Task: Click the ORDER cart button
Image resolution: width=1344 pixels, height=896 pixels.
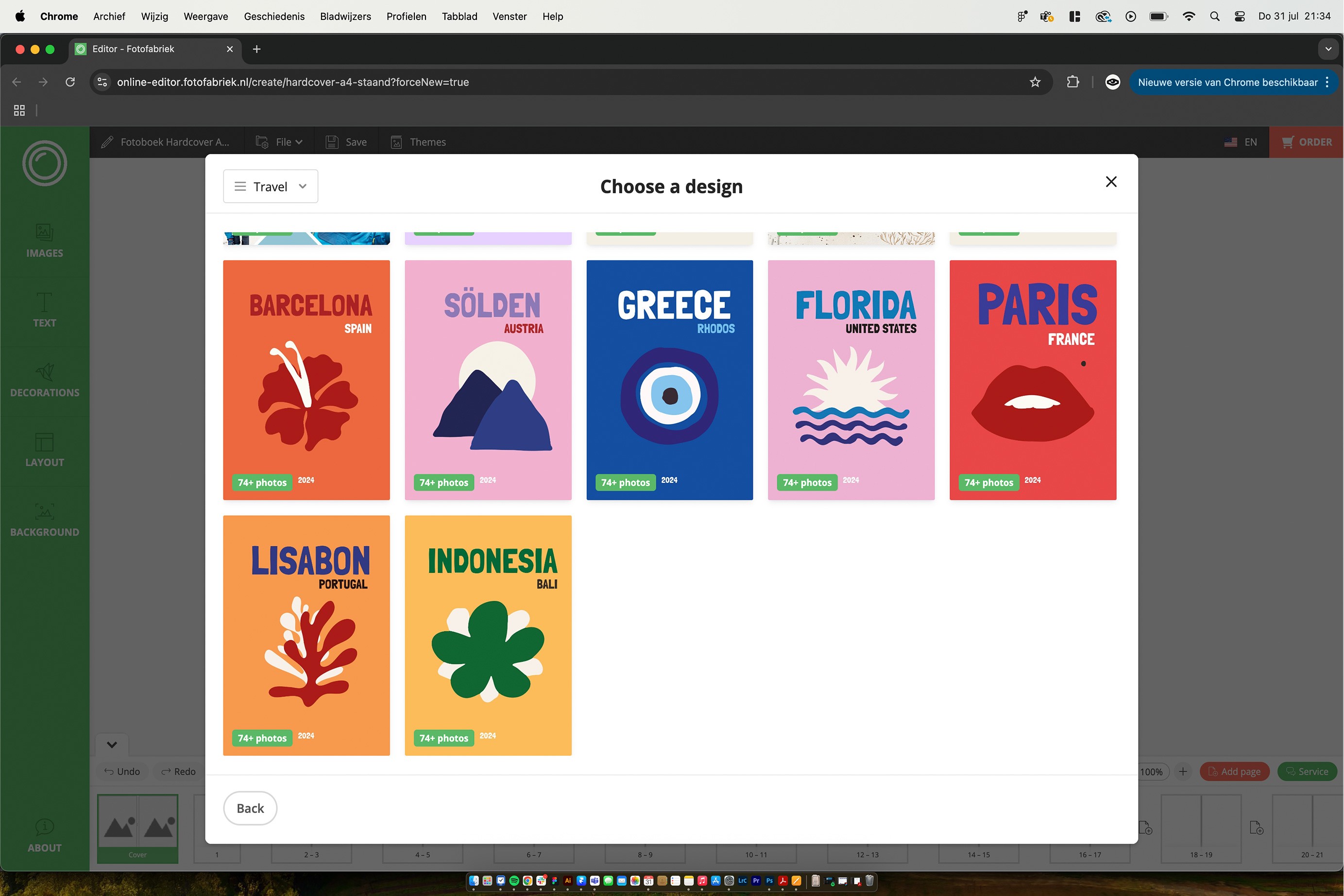Action: [x=1306, y=142]
